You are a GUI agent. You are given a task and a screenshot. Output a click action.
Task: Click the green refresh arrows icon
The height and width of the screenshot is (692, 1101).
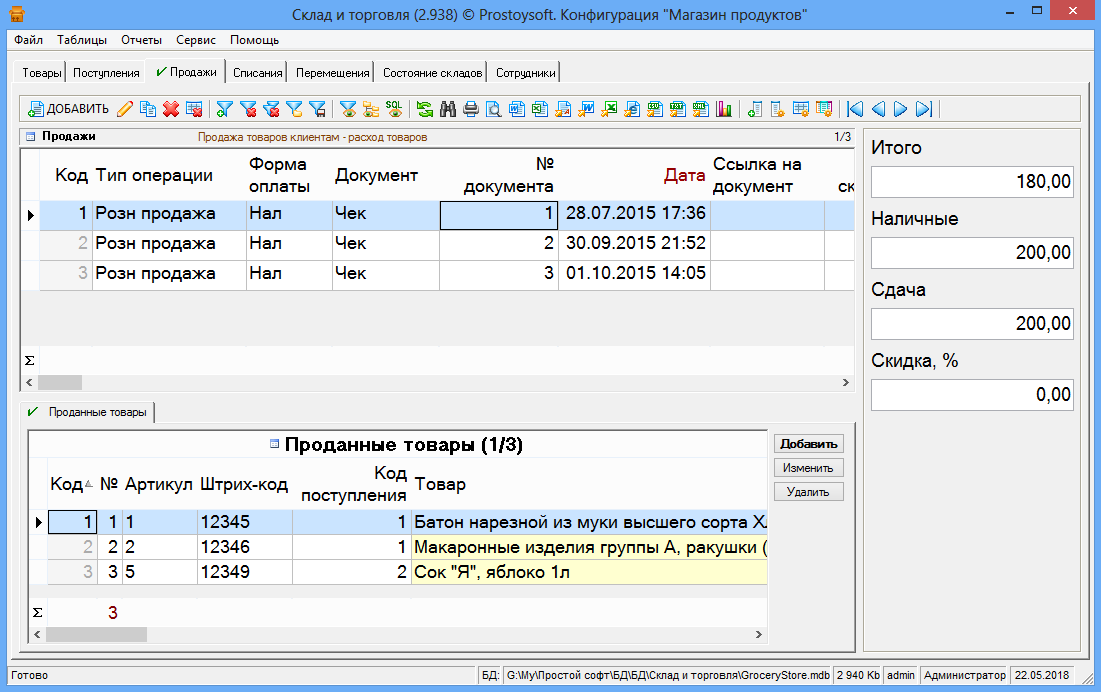click(425, 109)
